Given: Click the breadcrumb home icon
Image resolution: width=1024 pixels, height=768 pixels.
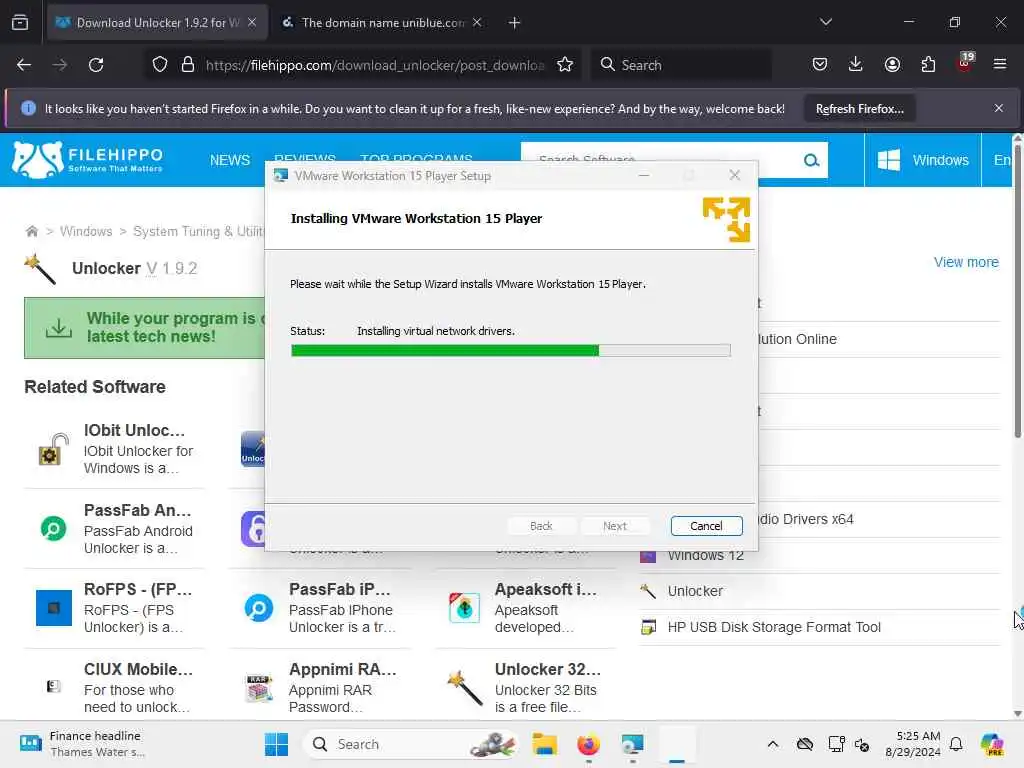Looking at the screenshot, I should point(31,231).
